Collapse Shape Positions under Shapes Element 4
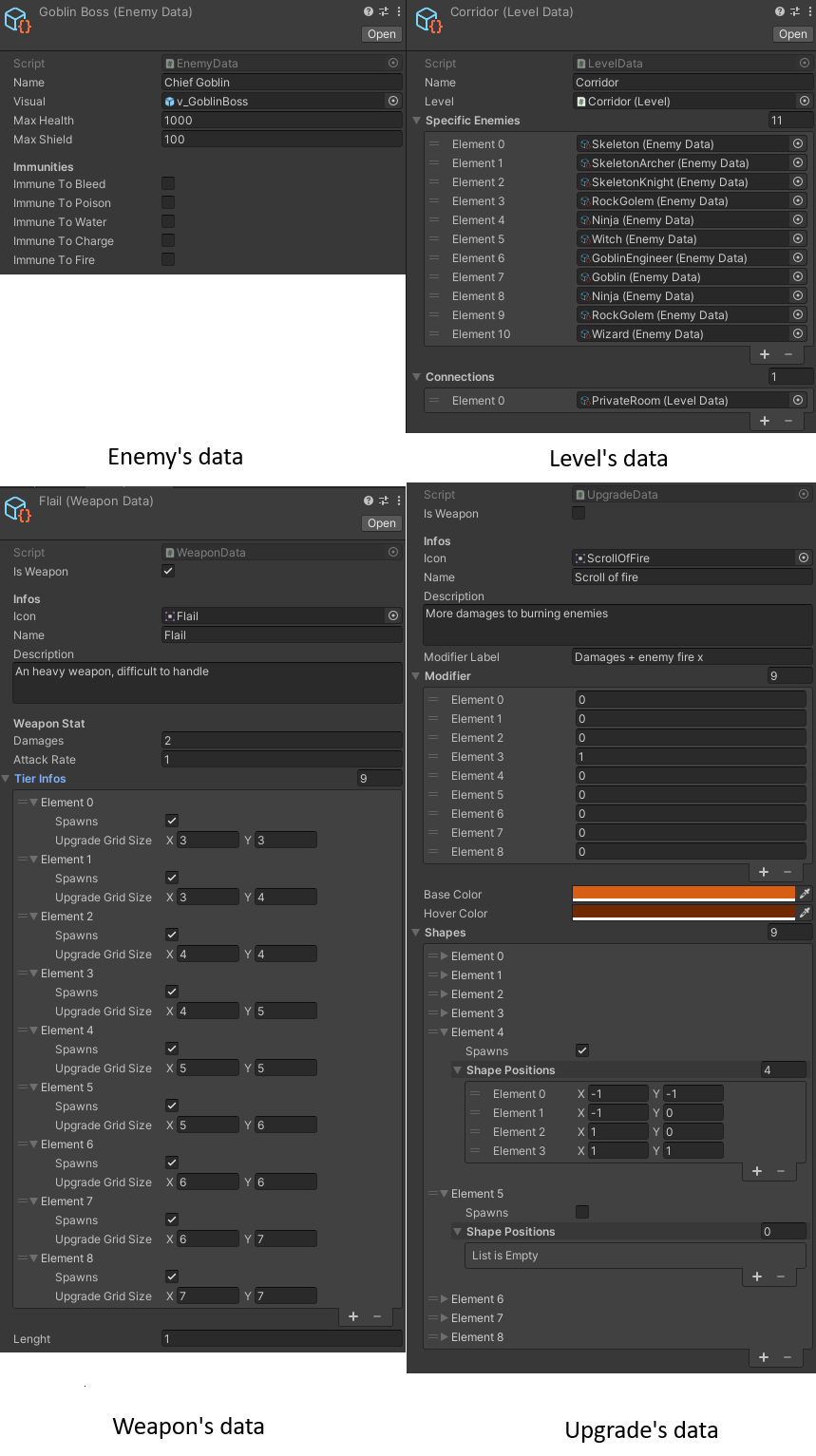The image size is (816, 1456). point(458,1070)
